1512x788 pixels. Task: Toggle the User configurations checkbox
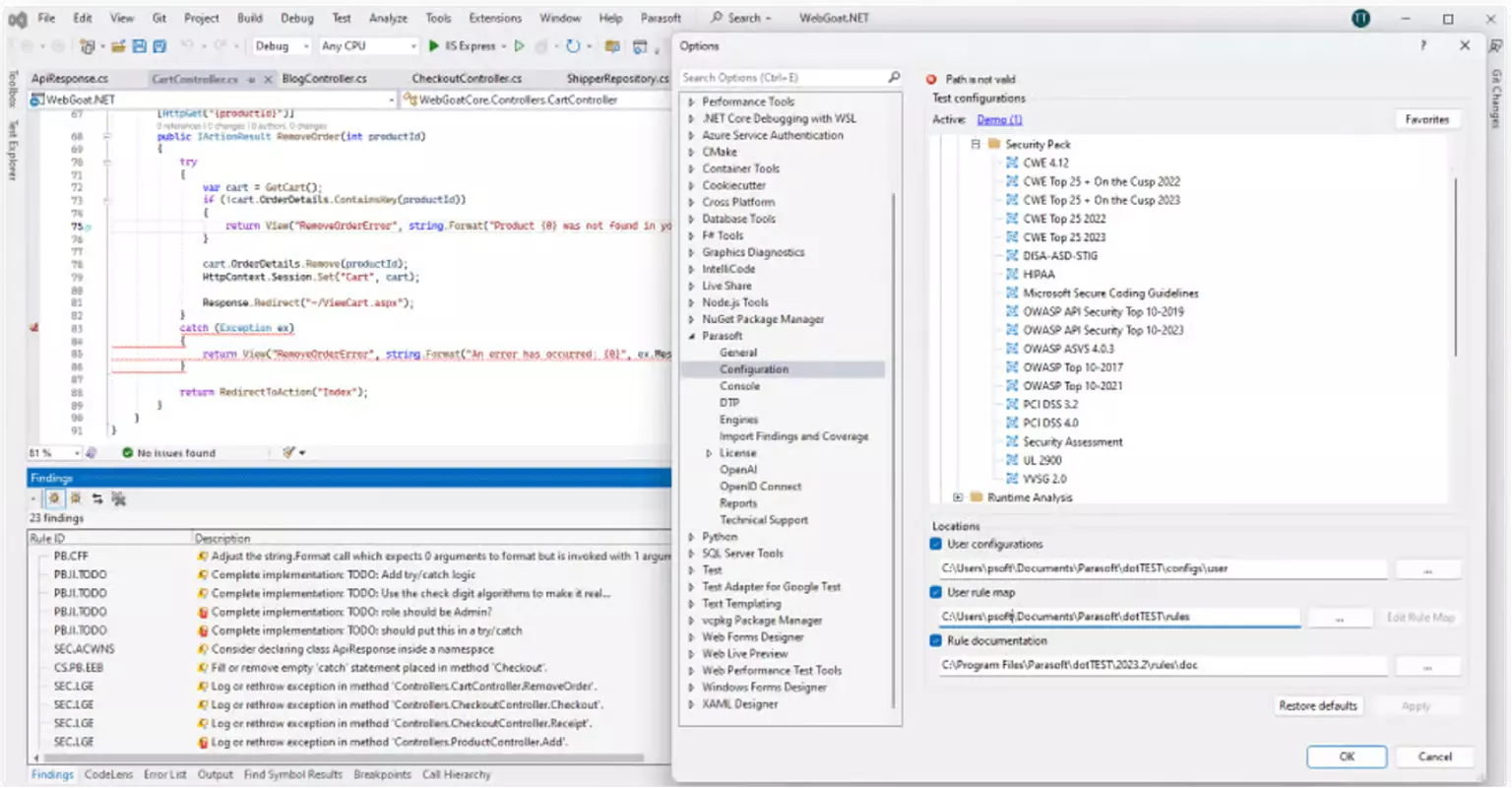coord(936,544)
